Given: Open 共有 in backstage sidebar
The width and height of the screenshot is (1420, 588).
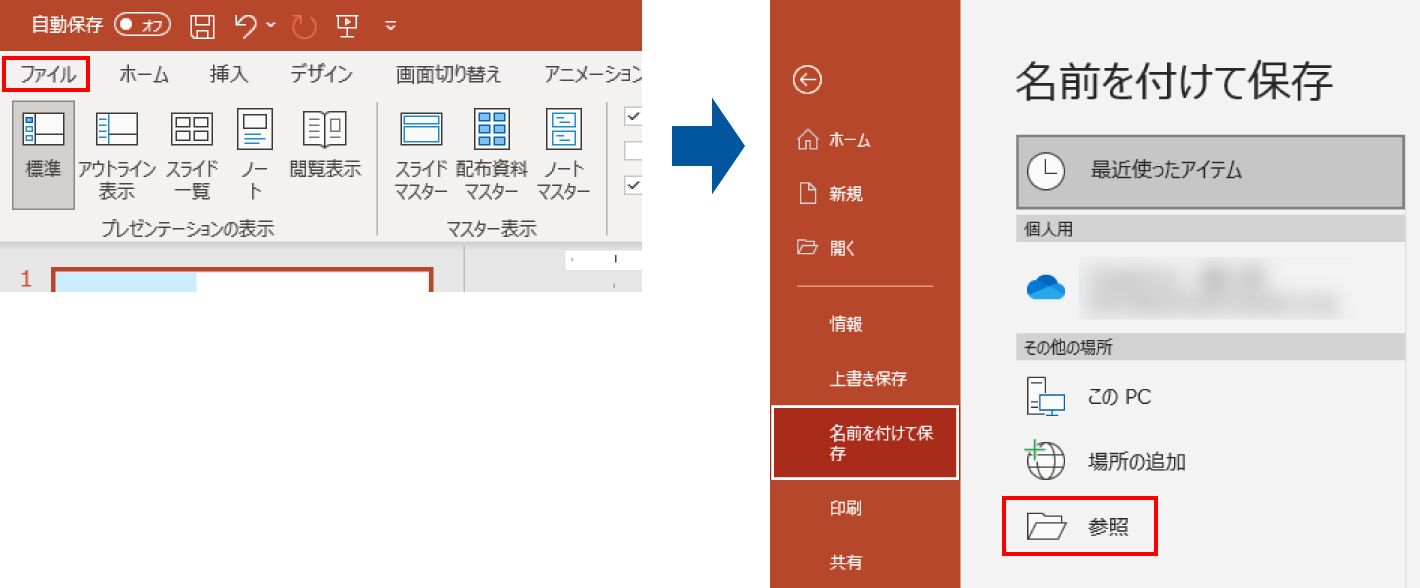Looking at the screenshot, I should 846,562.
